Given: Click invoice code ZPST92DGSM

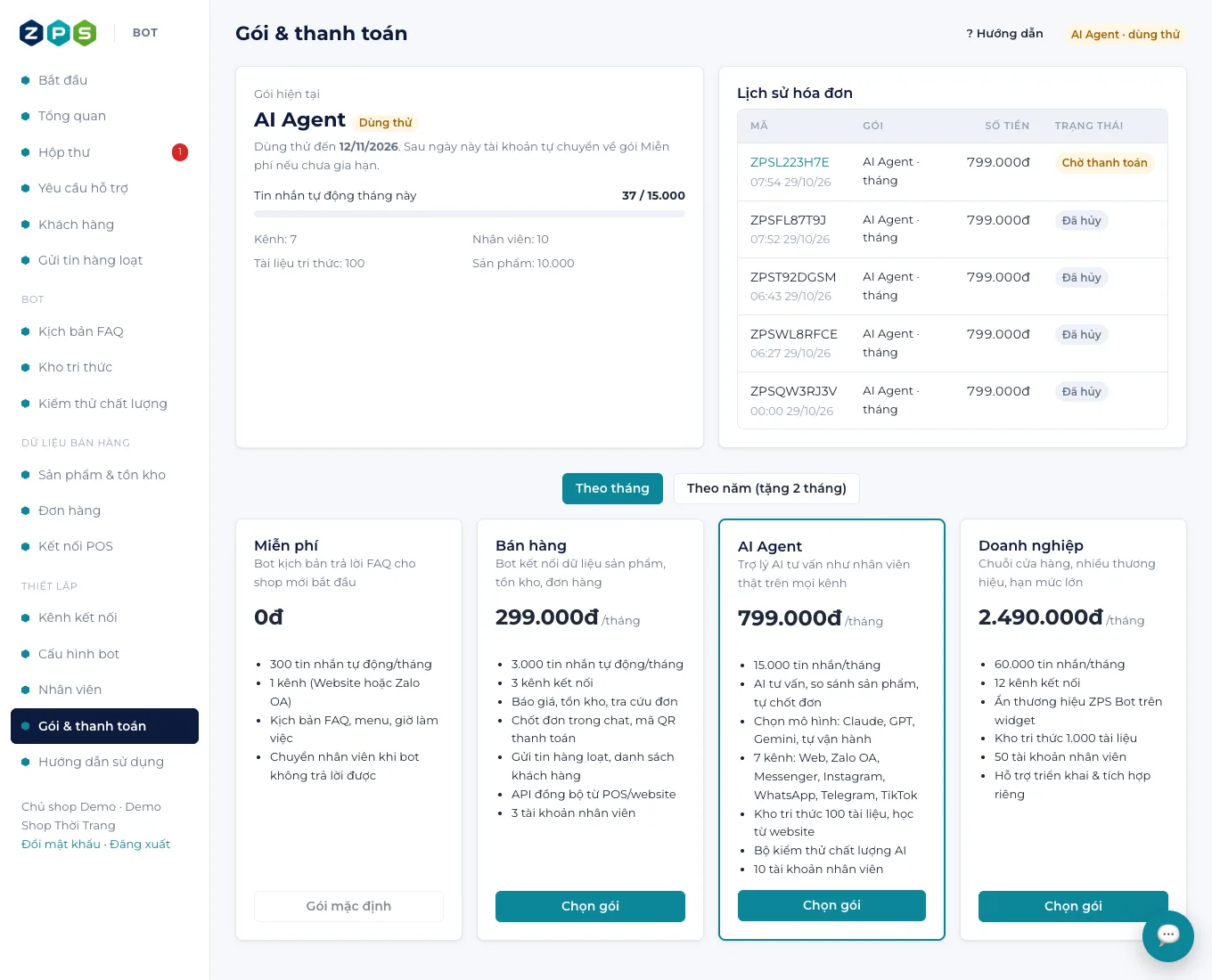Looking at the screenshot, I should 793,277.
